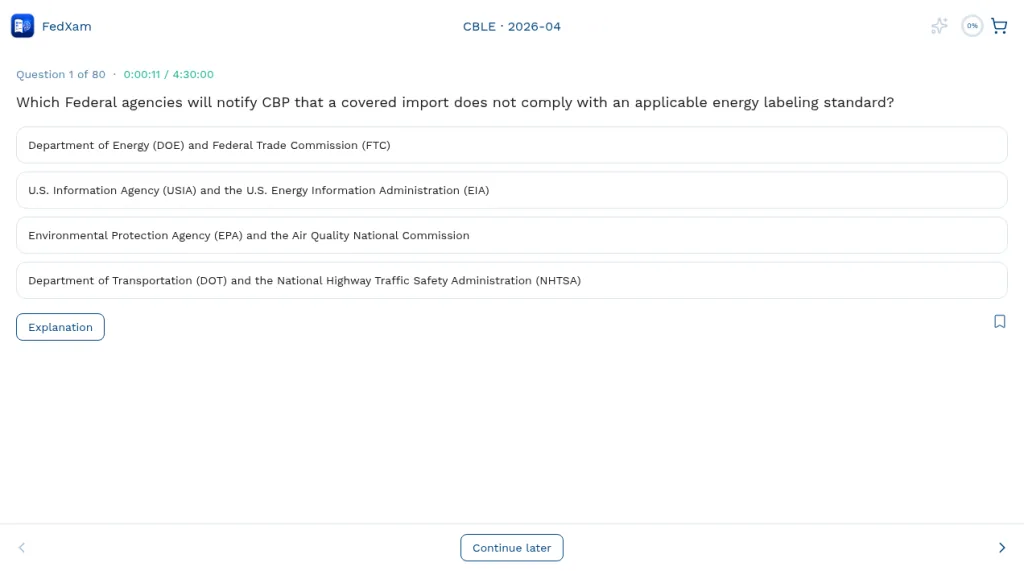This screenshot has height=571, width=1024.
Task: Bookmark this question with the bookmark icon
Action: point(1000,321)
